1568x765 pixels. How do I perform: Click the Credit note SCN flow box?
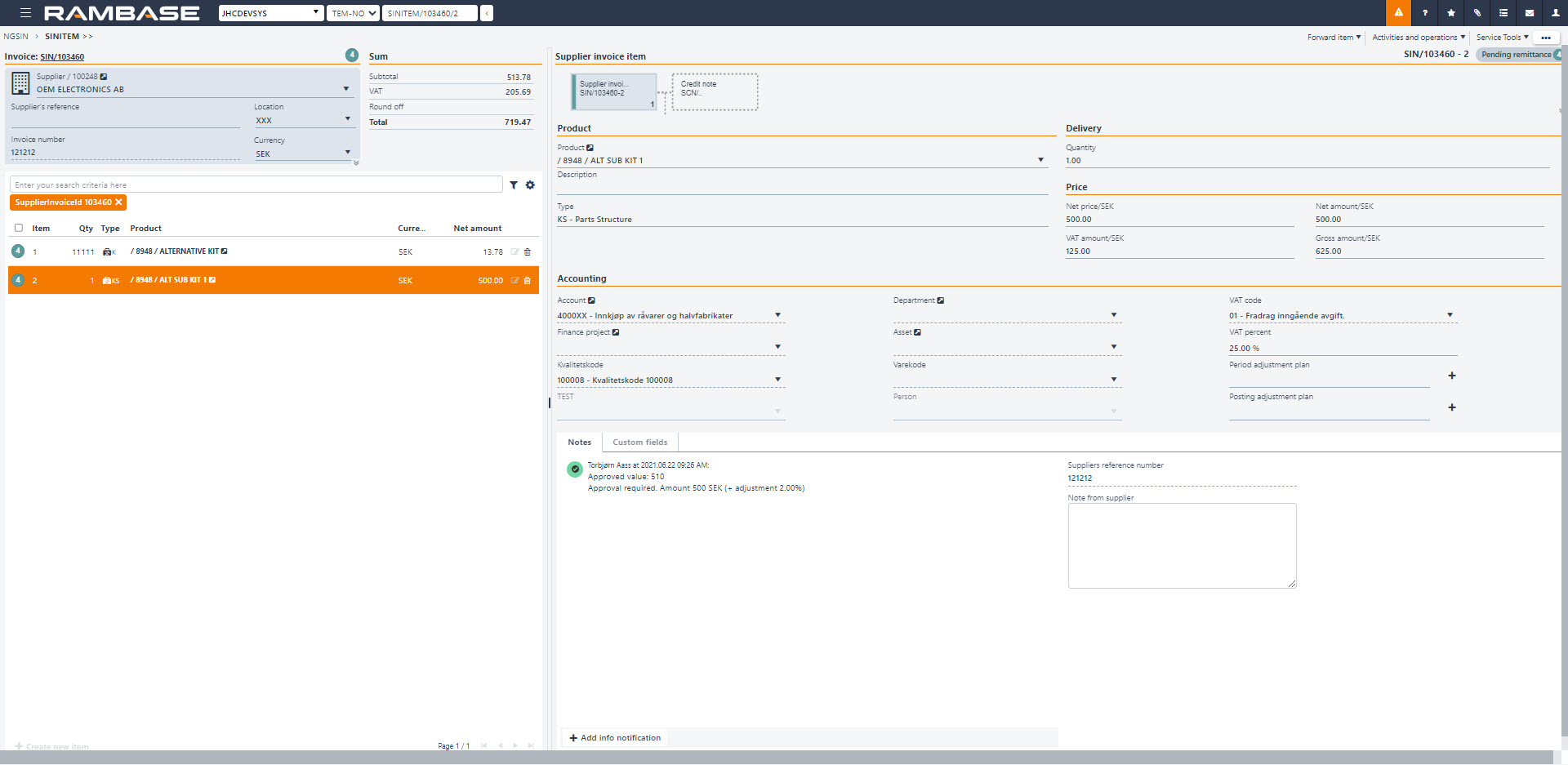click(715, 91)
